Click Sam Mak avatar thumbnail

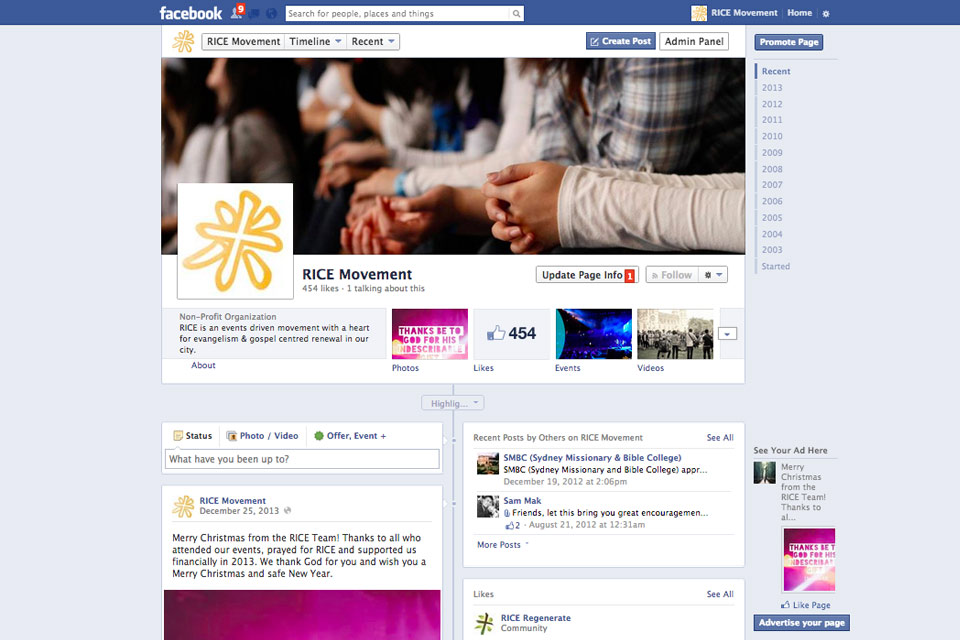coord(488,506)
